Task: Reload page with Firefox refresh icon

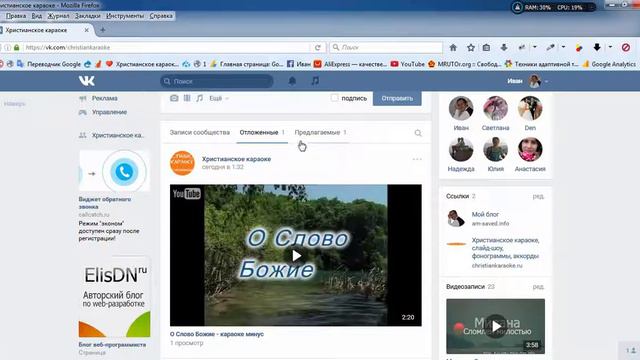Action: point(318,47)
